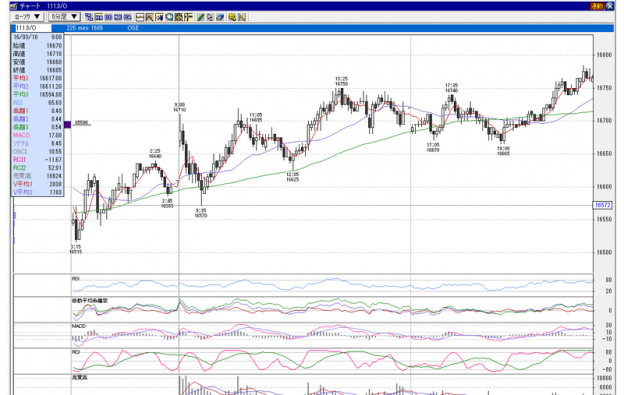Select the single-pane layout icon
The height and width of the screenshot is (395, 624).
pyautogui.click(x=99, y=17)
